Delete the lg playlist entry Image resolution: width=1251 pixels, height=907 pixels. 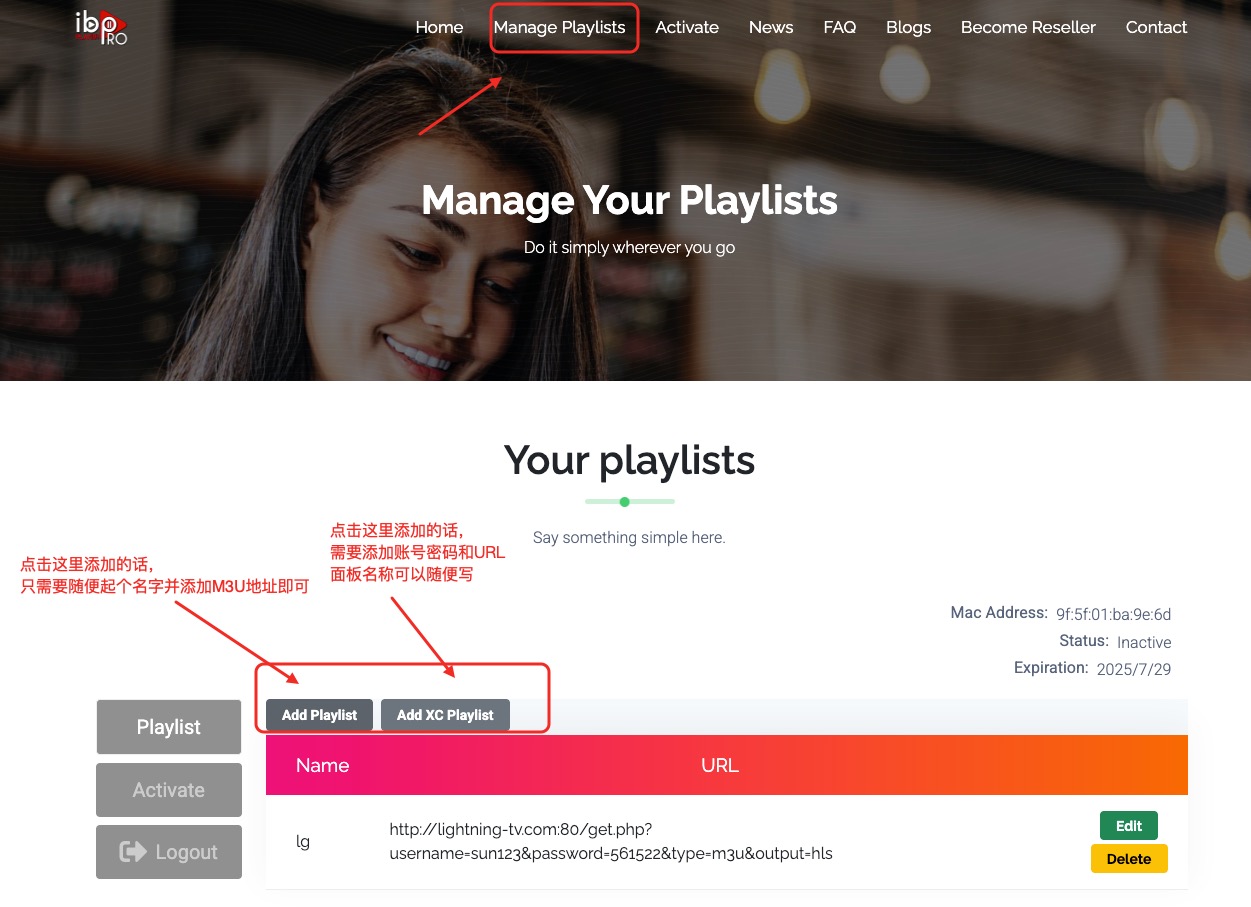(x=1129, y=859)
